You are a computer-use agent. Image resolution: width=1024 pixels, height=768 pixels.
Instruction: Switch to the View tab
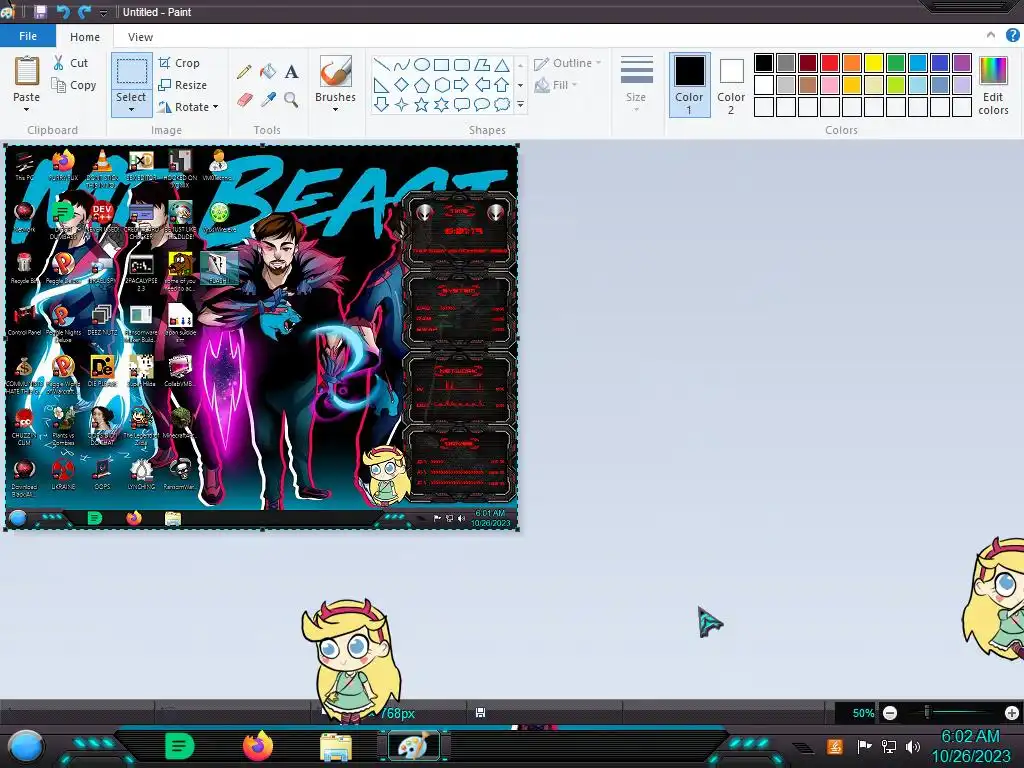coord(140,37)
